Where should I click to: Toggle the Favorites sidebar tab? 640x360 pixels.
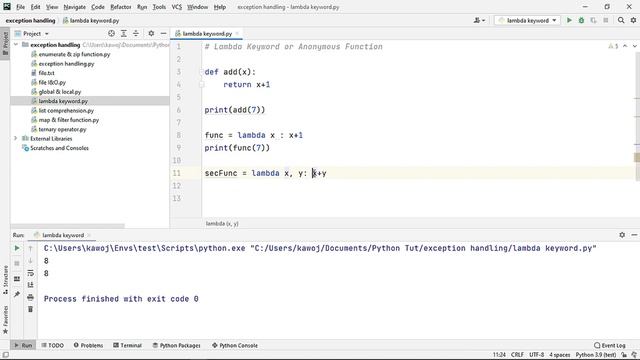pos(5,320)
